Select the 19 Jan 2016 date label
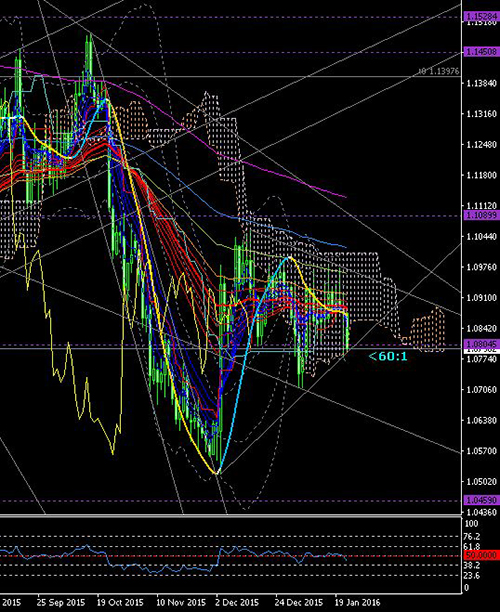This screenshot has width=500, height=612. (357, 602)
